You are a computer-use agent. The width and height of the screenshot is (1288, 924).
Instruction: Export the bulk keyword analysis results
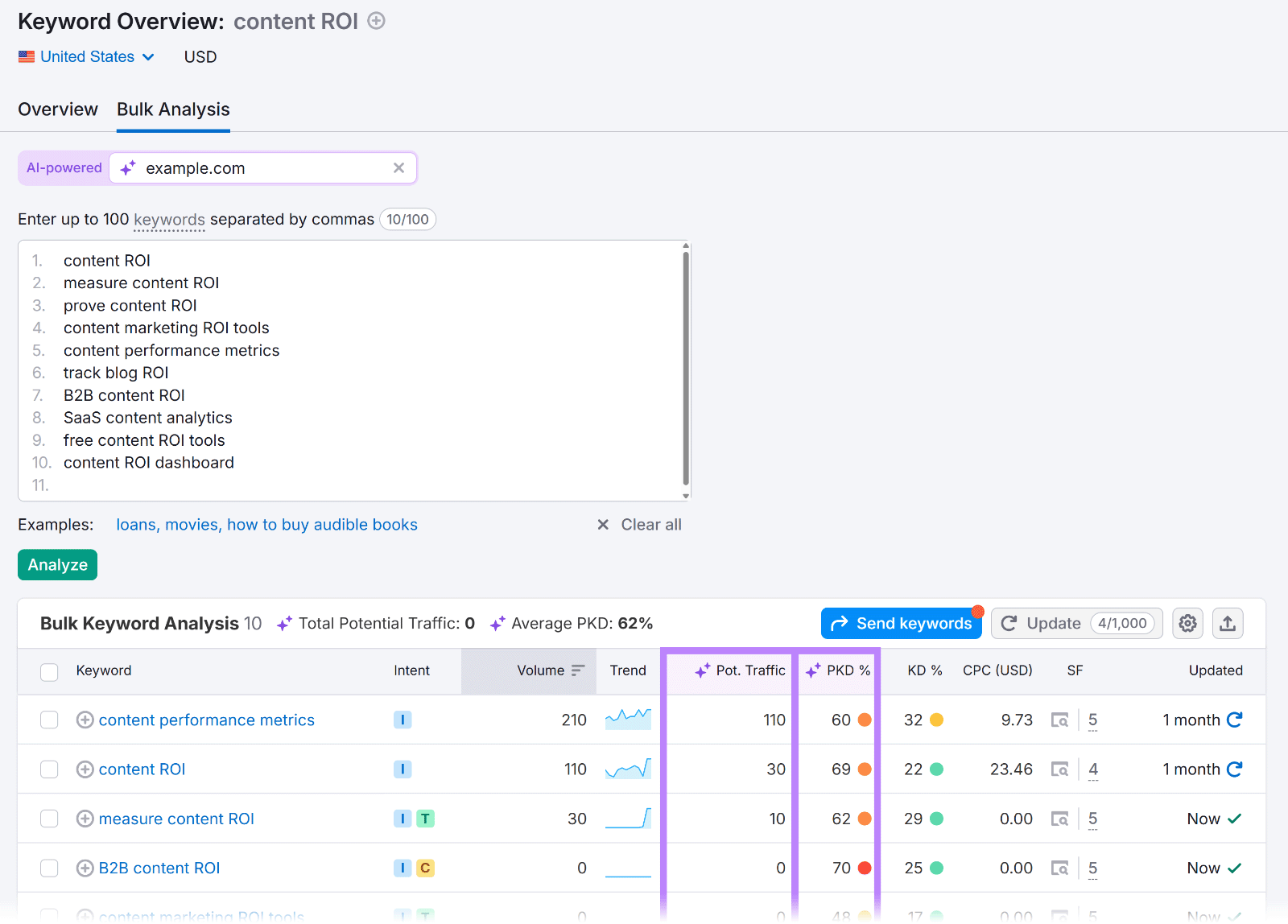(1227, 623)
